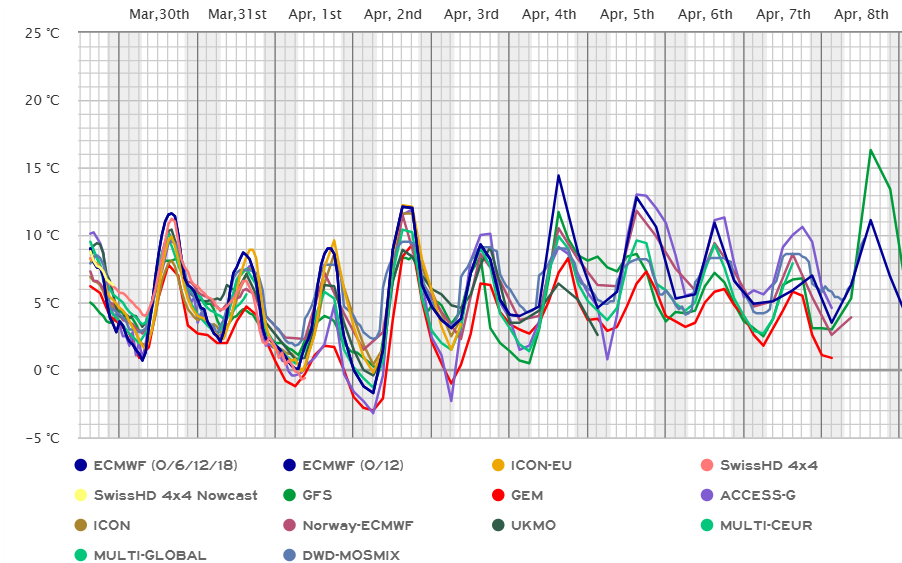Click the purple ACCESS-G legend dot
This screenshot has height=563, width=902.
click(706, 495)
